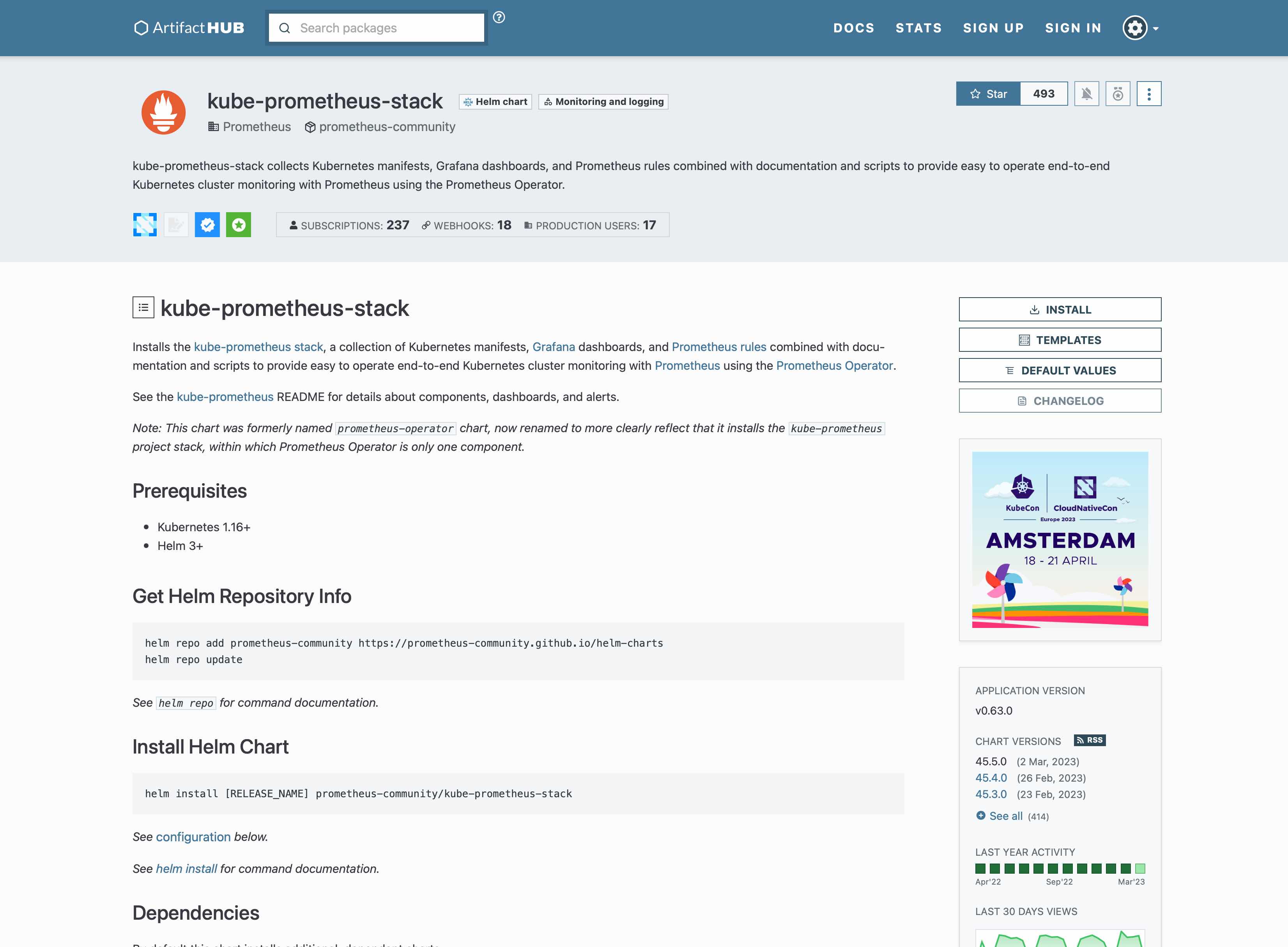The image size is (1288, 947).
Task: Click the search tips help icon
Action: tap(499, 17)
